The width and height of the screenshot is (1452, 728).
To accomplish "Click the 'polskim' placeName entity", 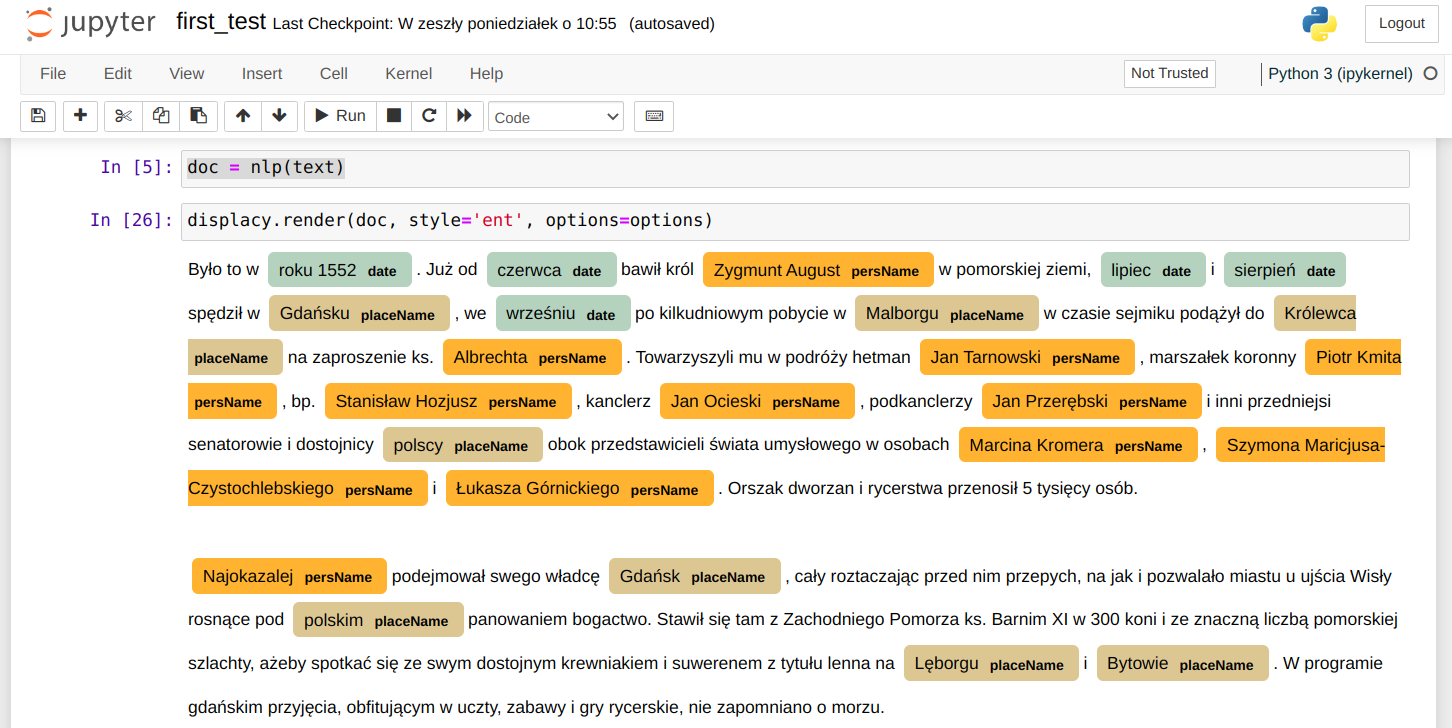I will click(378, 620).
